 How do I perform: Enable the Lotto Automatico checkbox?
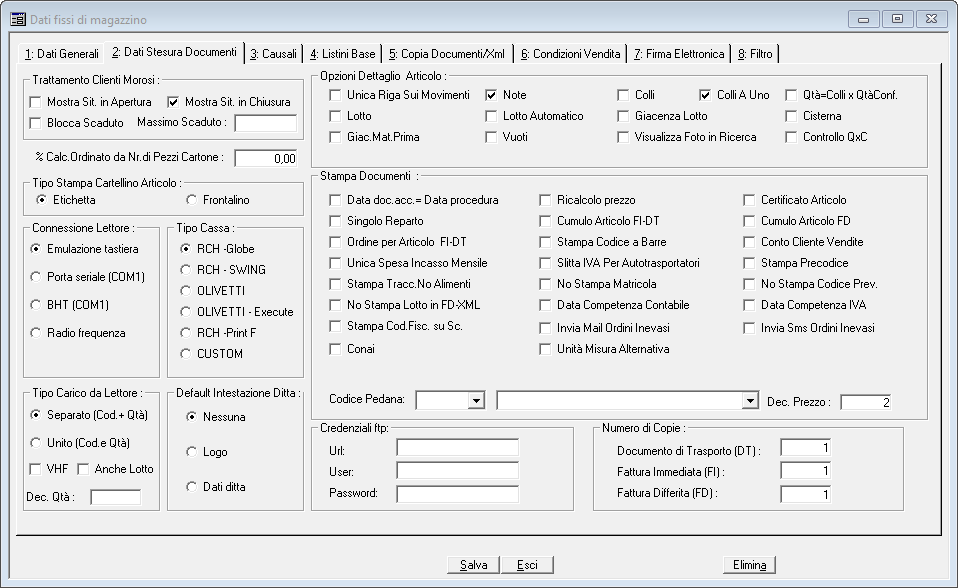coord(492,116)
